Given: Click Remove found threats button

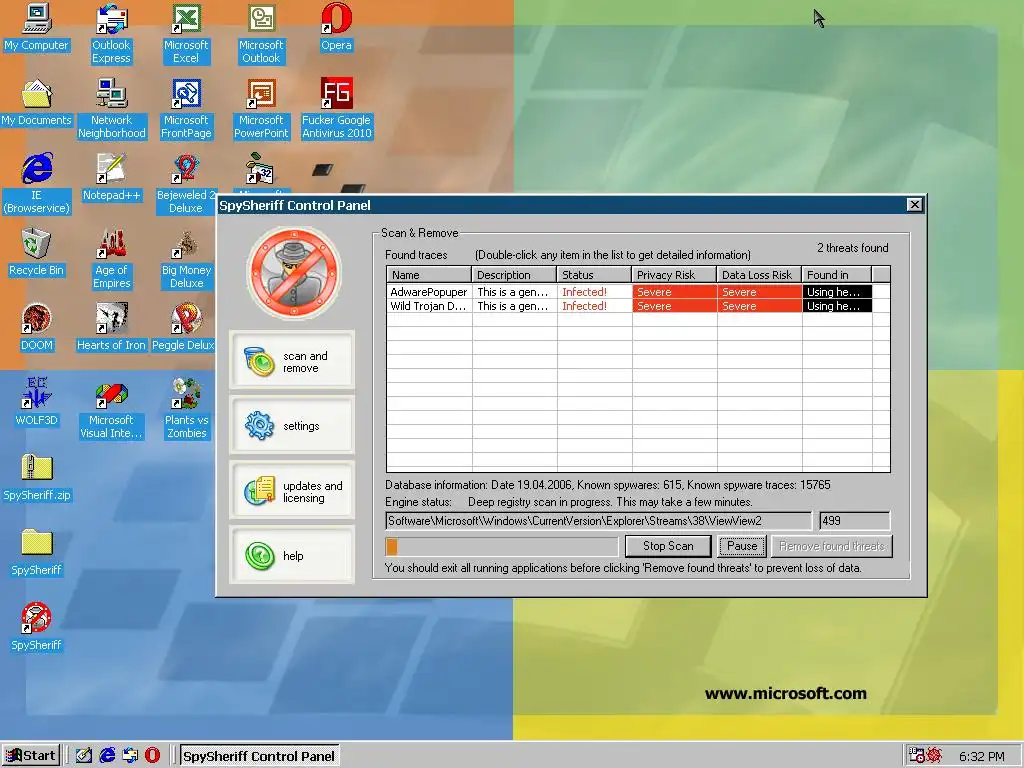Looking at the screenshot, I should [832, 546].
